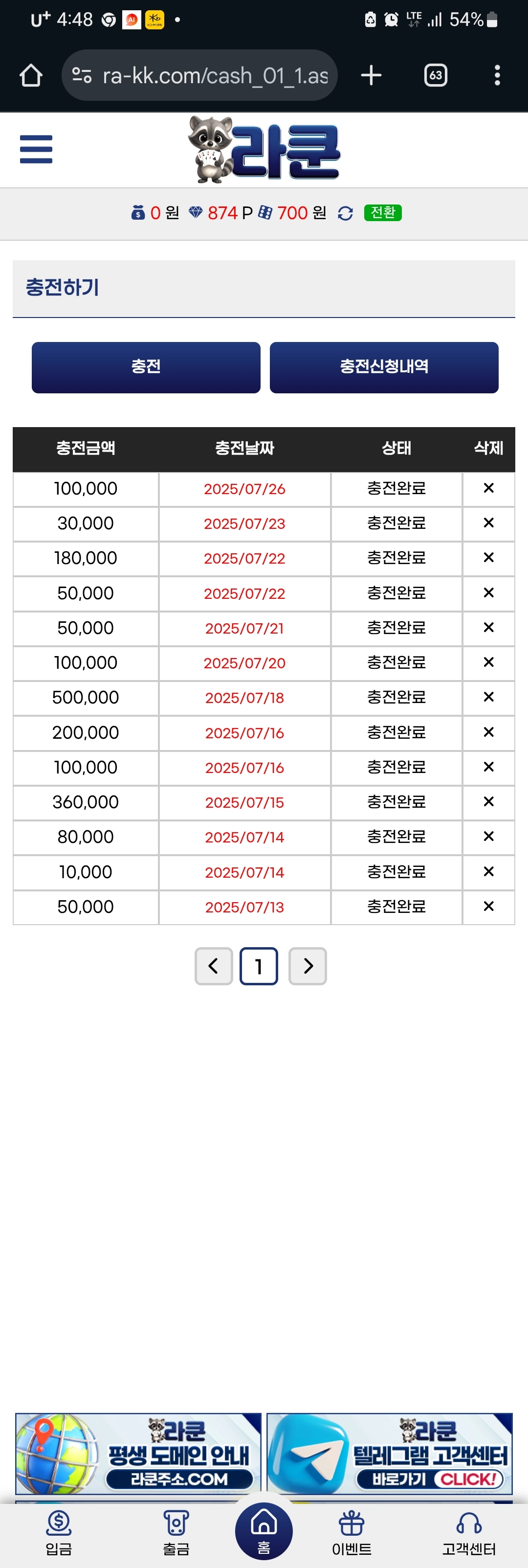Tap the browser home icon

point(31,75)
